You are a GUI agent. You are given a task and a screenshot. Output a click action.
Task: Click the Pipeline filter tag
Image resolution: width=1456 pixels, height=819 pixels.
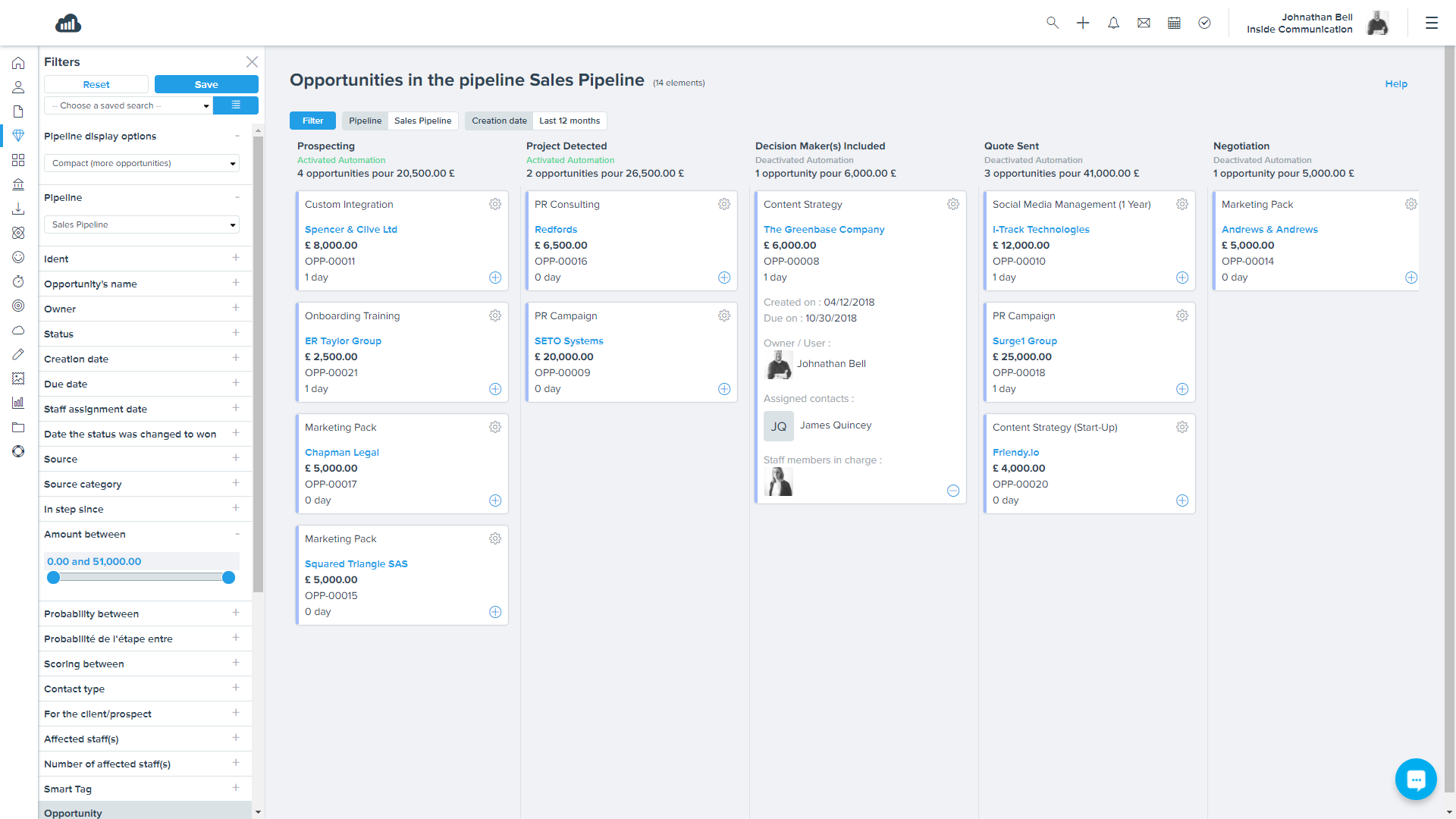pos(365,121)
